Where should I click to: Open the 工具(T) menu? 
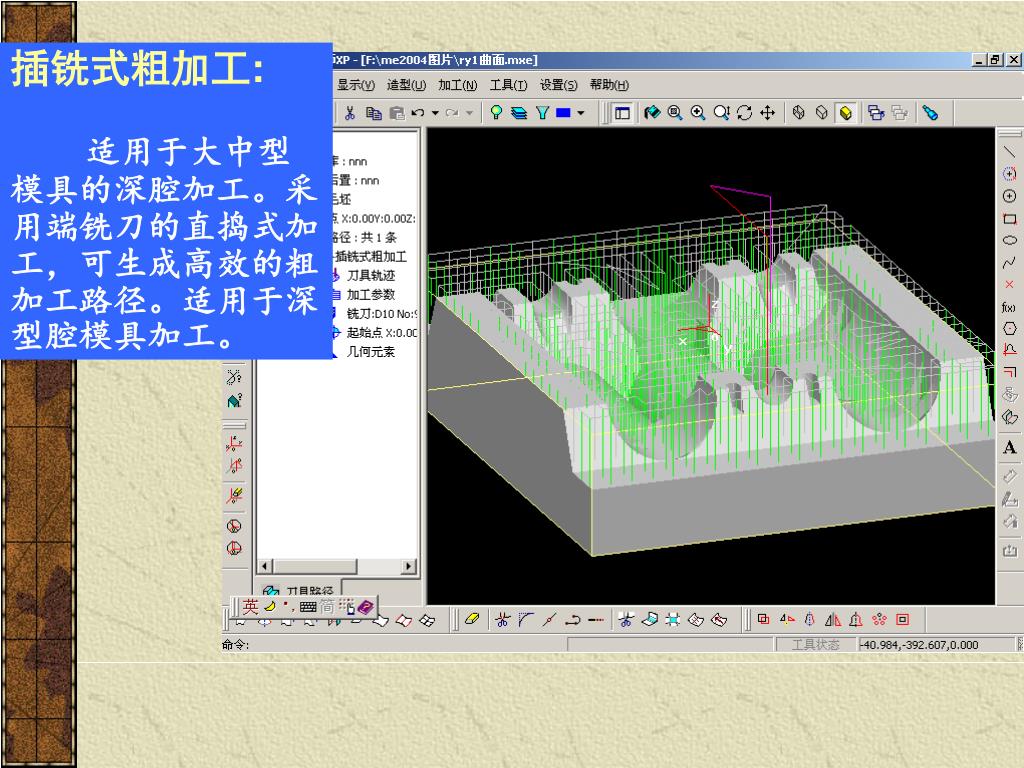508,85
